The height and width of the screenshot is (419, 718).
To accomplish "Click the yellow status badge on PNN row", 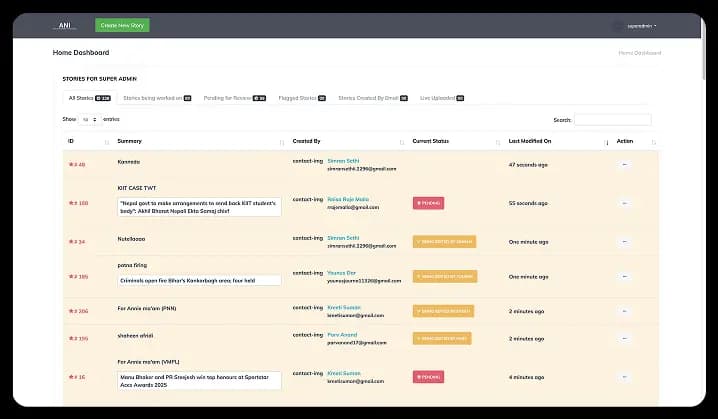I will tap(443, 311).
